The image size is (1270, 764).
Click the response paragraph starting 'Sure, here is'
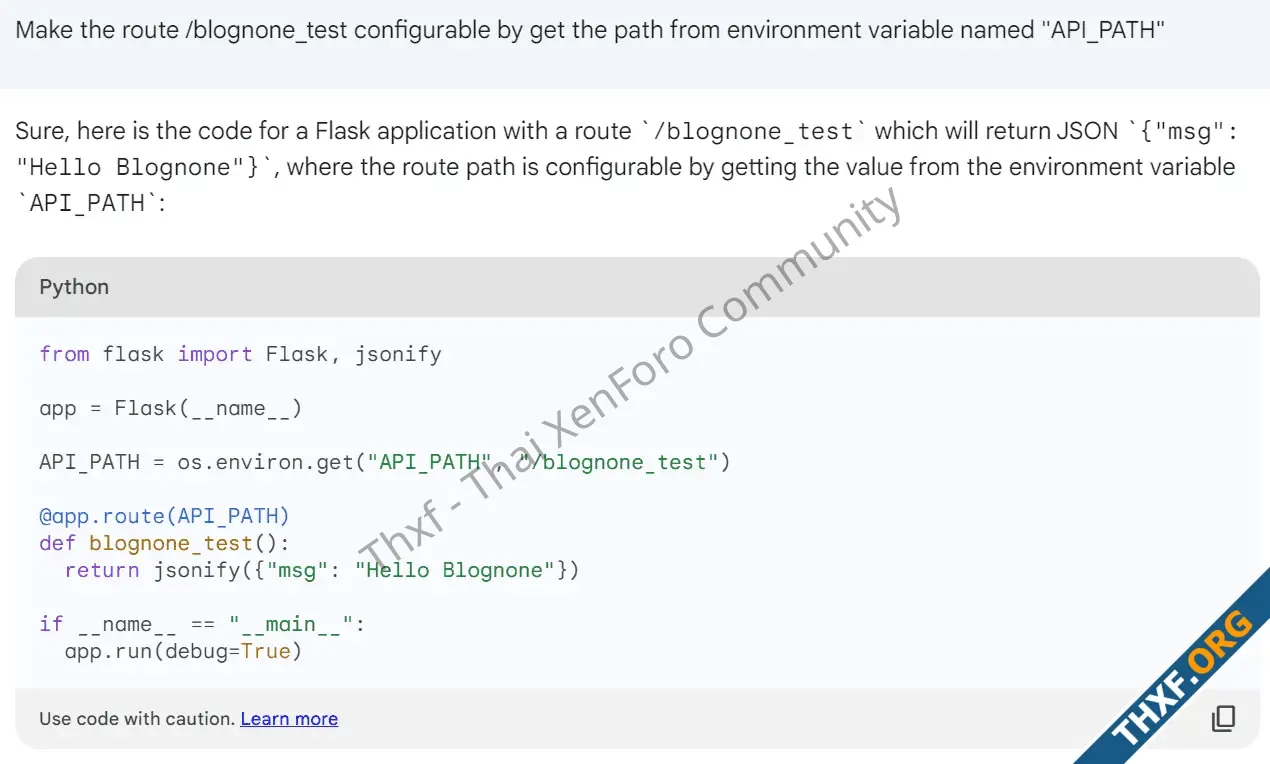(x=626, y=167)
